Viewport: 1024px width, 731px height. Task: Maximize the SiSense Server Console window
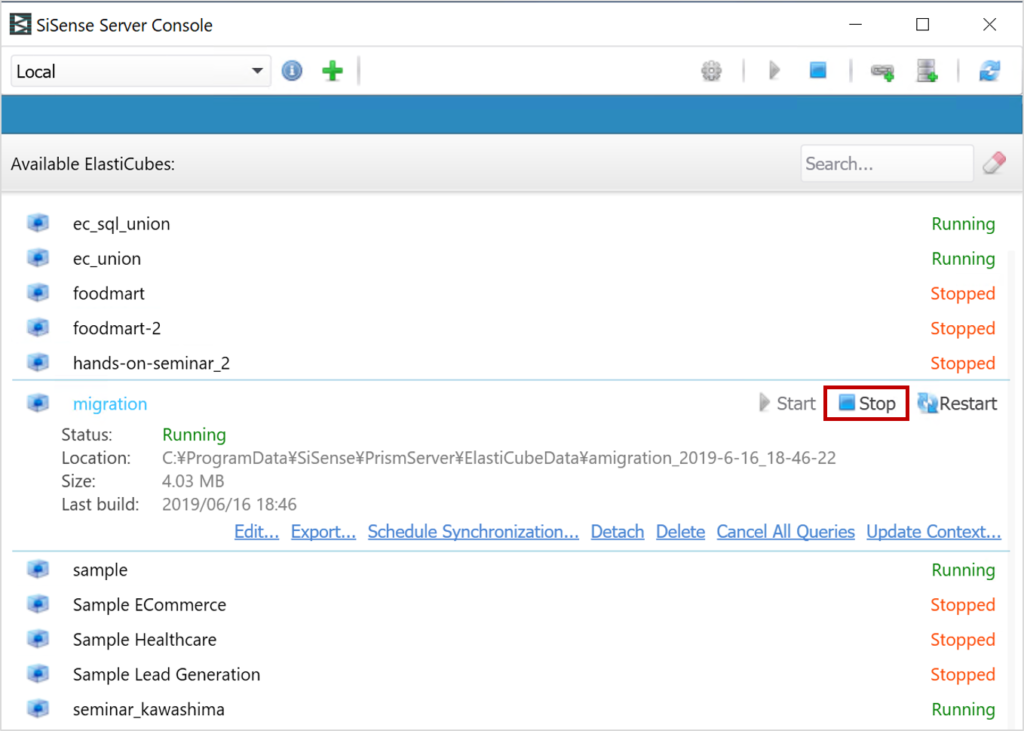(x=922, y=25)
